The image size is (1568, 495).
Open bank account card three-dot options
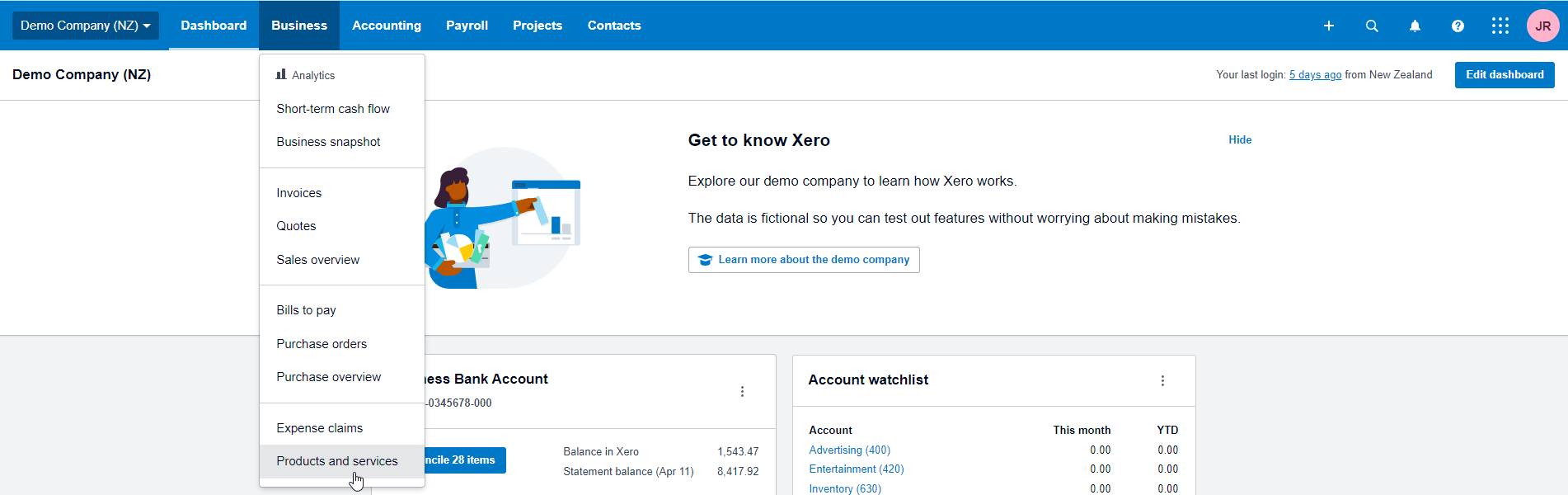coord(742,392)
